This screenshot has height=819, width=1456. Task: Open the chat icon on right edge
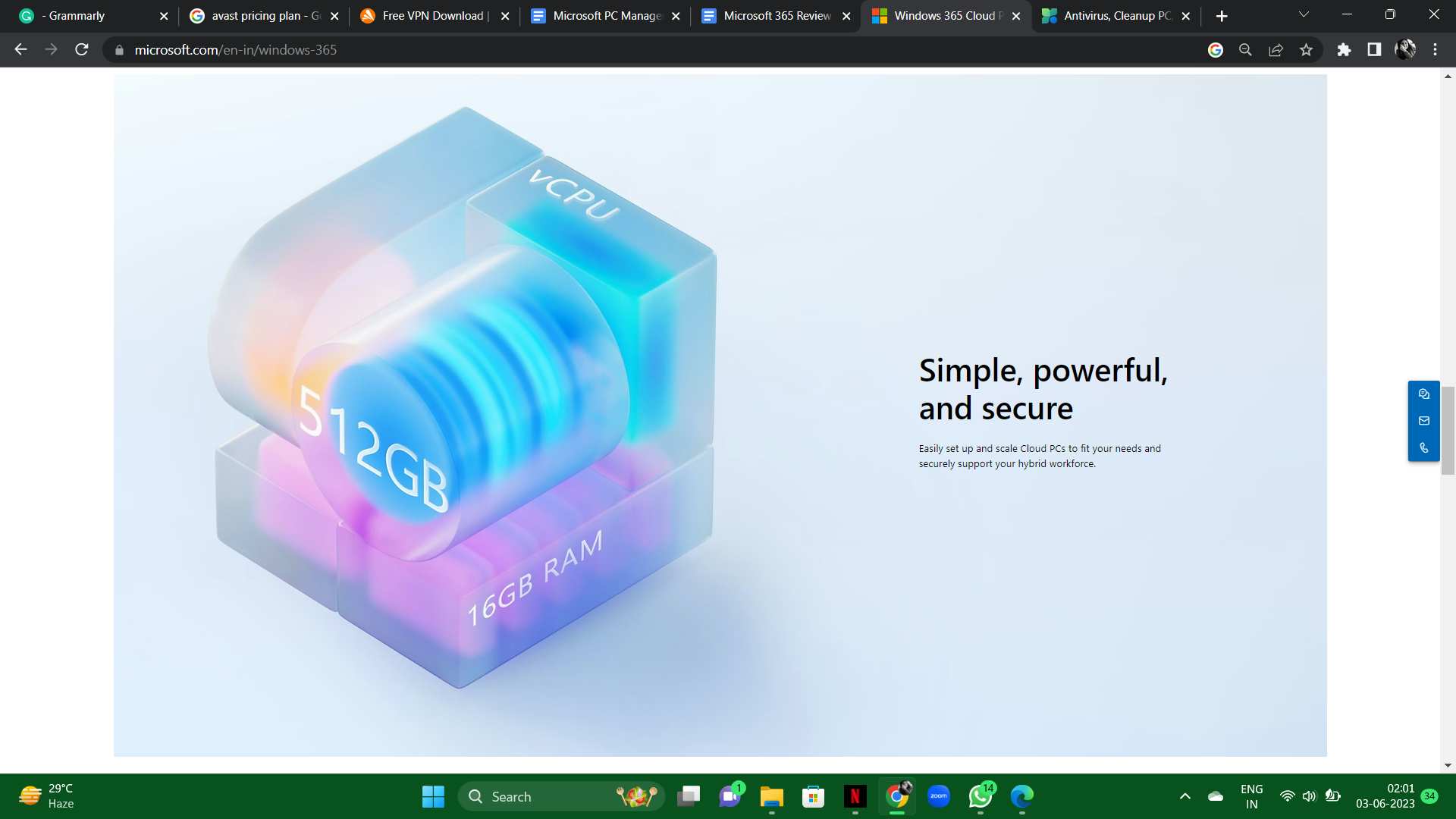1424,394
